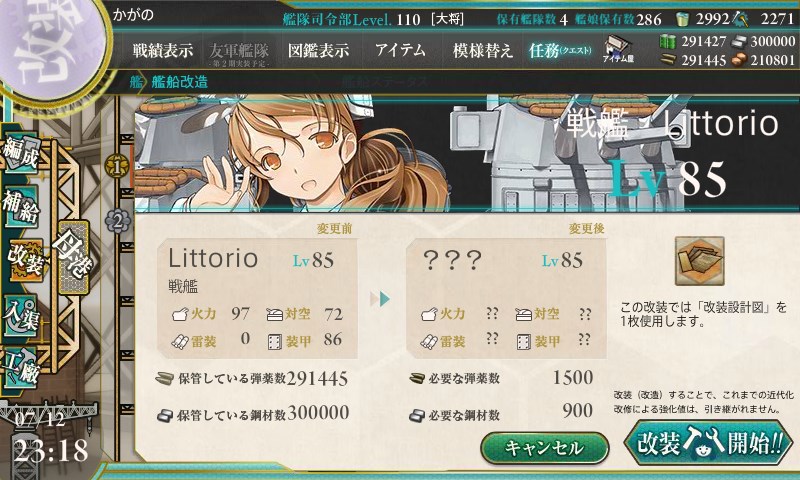Screen dimensions: 800x480
Task: Open the 改装 remodel sidebar icon
Action: click(x=24, y=259)
